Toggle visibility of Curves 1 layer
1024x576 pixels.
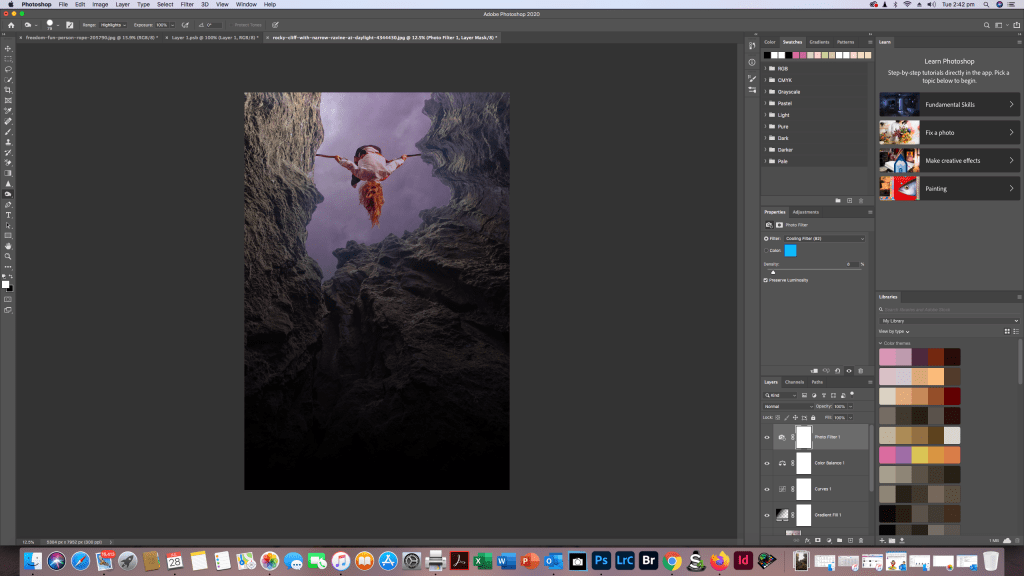pyautogui.click(x=767, y=489)
